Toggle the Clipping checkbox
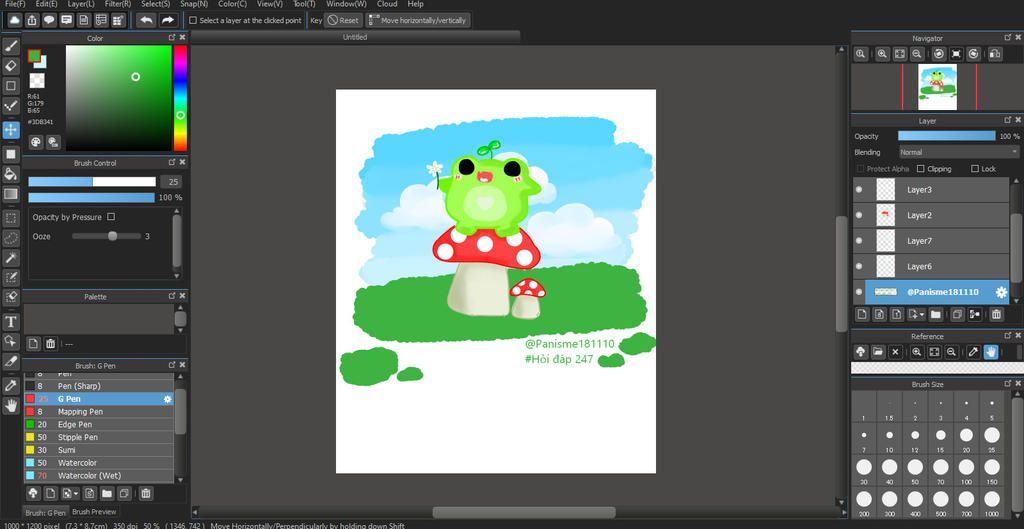1024x529 pixels. (921, 168)
